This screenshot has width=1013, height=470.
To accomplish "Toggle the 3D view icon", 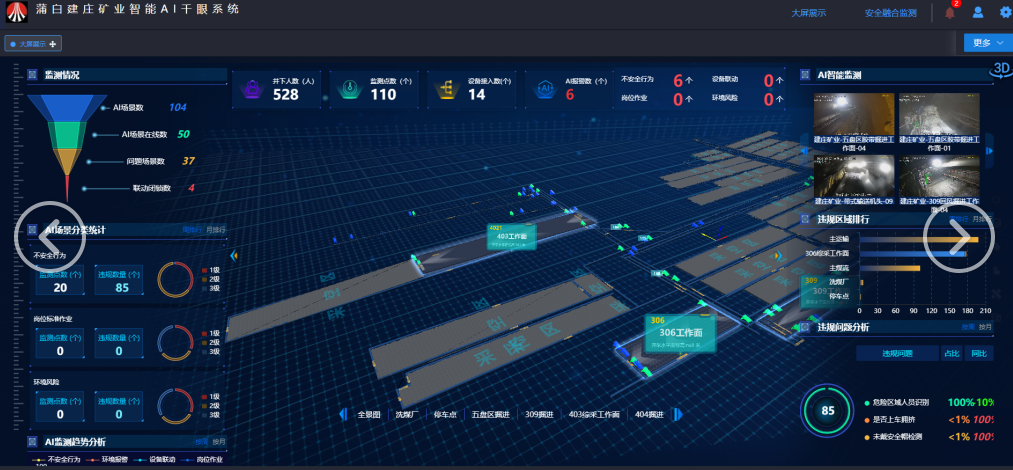I will [x=1000, y=68].
